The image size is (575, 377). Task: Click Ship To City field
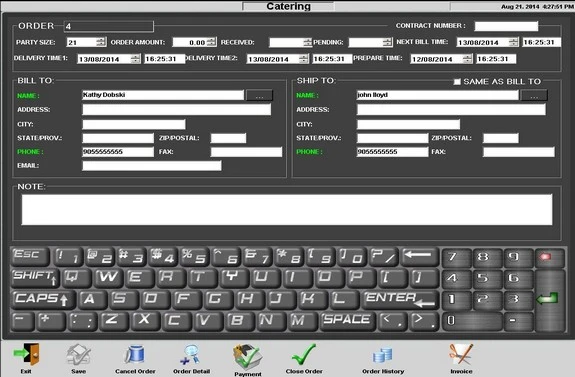pos(409,124)
